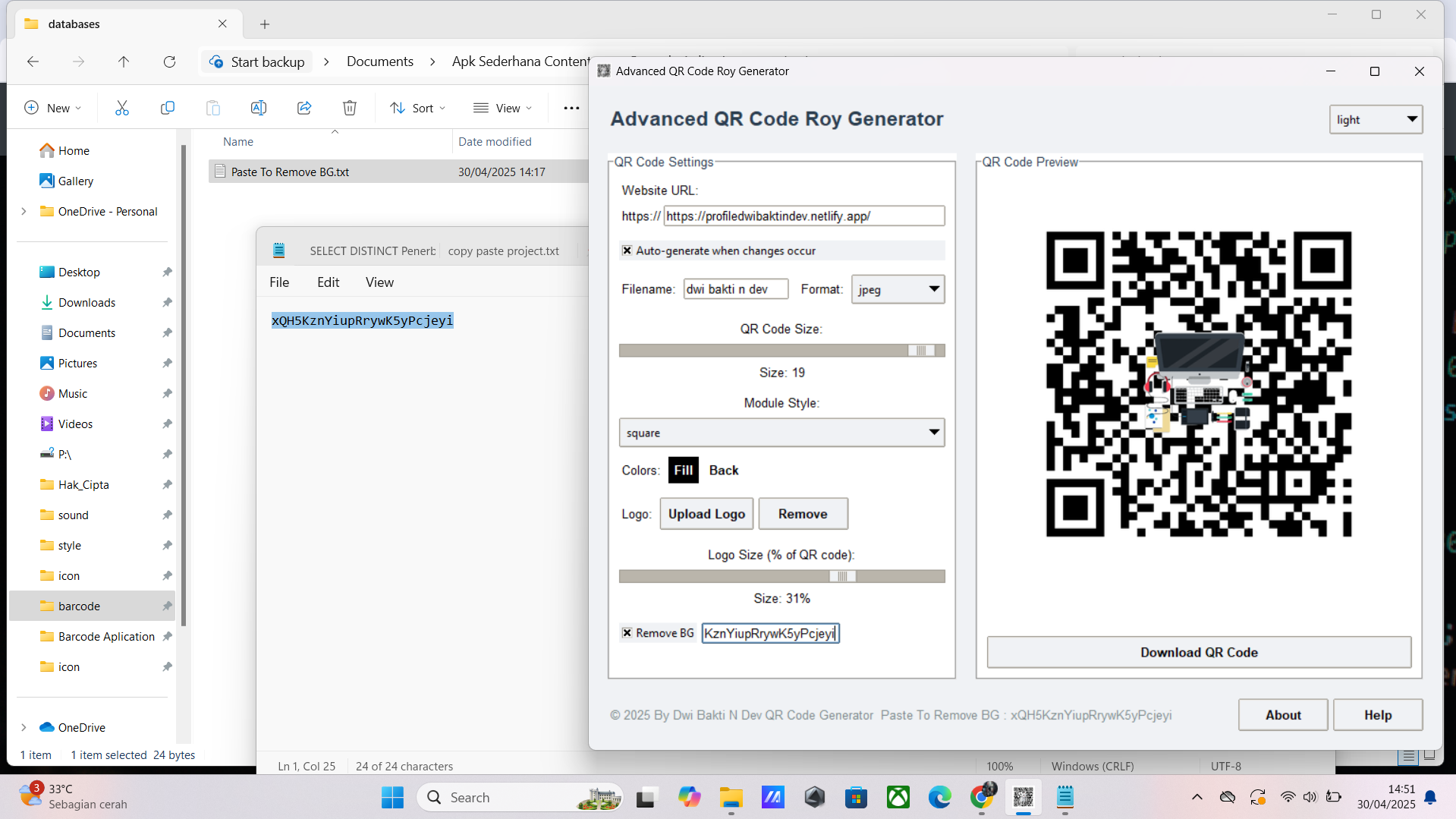Image resolution: width=1456 pixels, height=819 pixels.
Task: Switch to copy paste project.txt tab in Notepad
Action: click(504, 251)
